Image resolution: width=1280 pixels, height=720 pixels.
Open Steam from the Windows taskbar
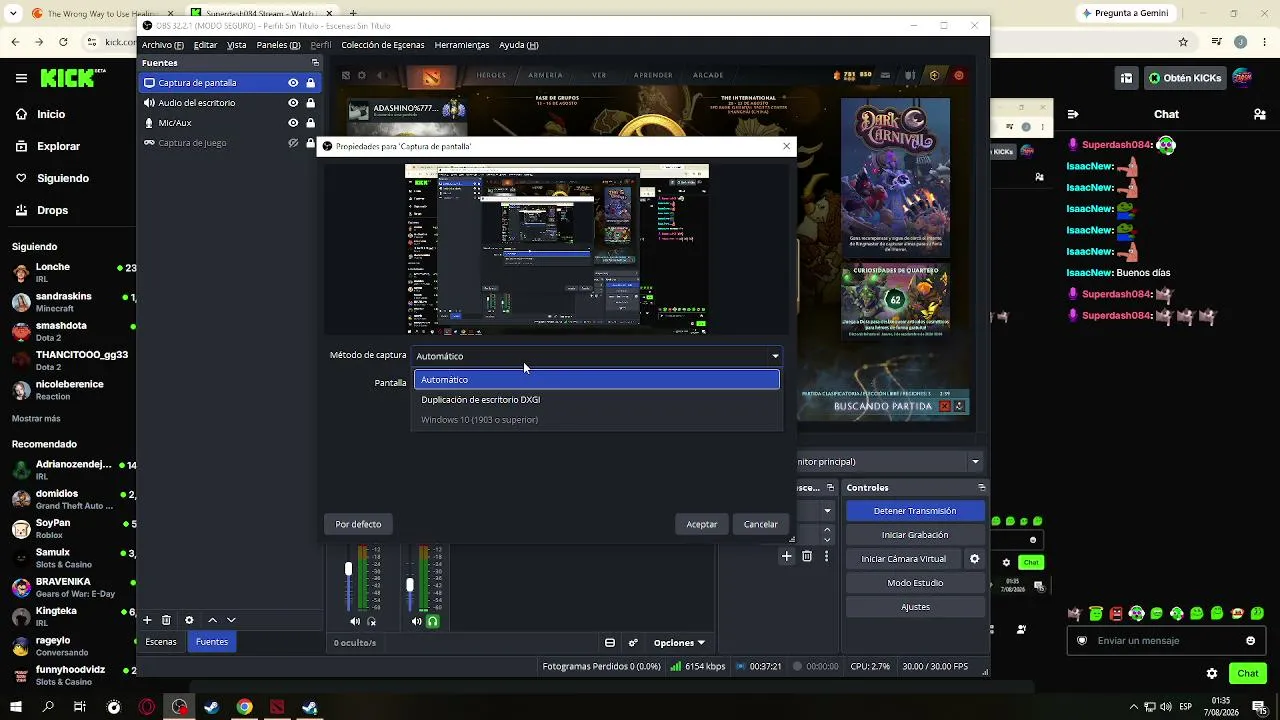click(212, 707)
